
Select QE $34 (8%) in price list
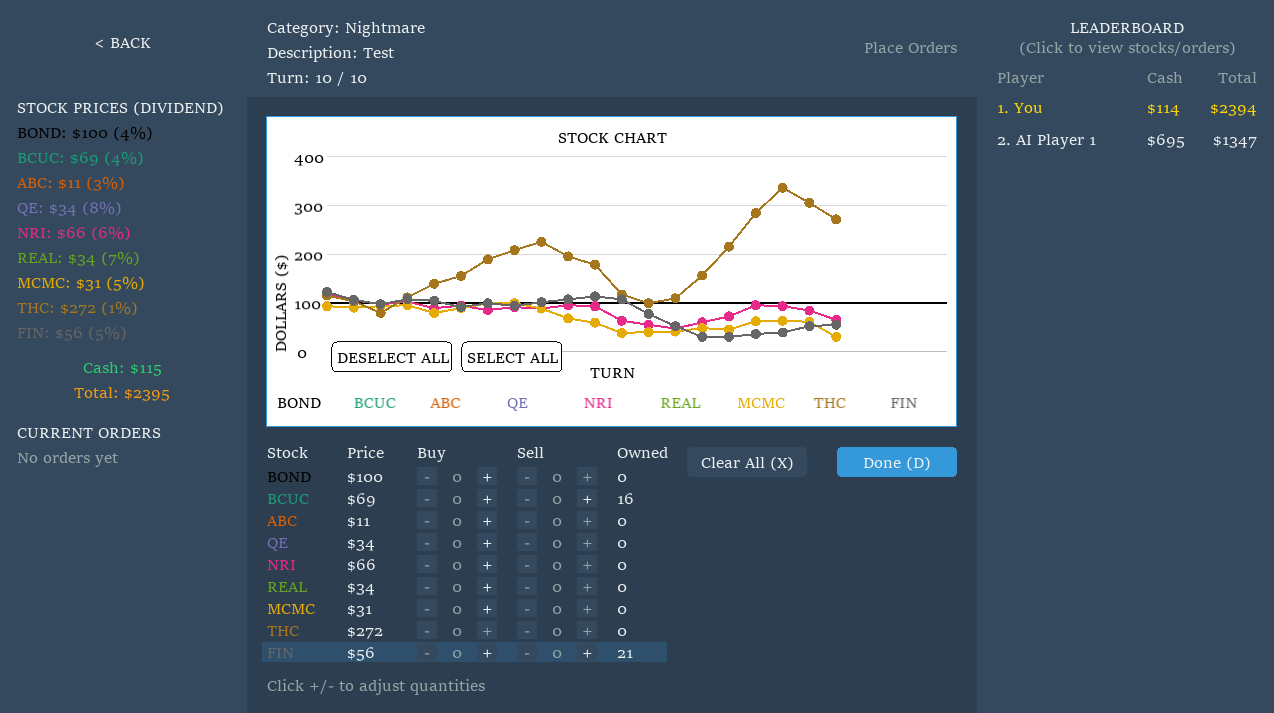69,208
